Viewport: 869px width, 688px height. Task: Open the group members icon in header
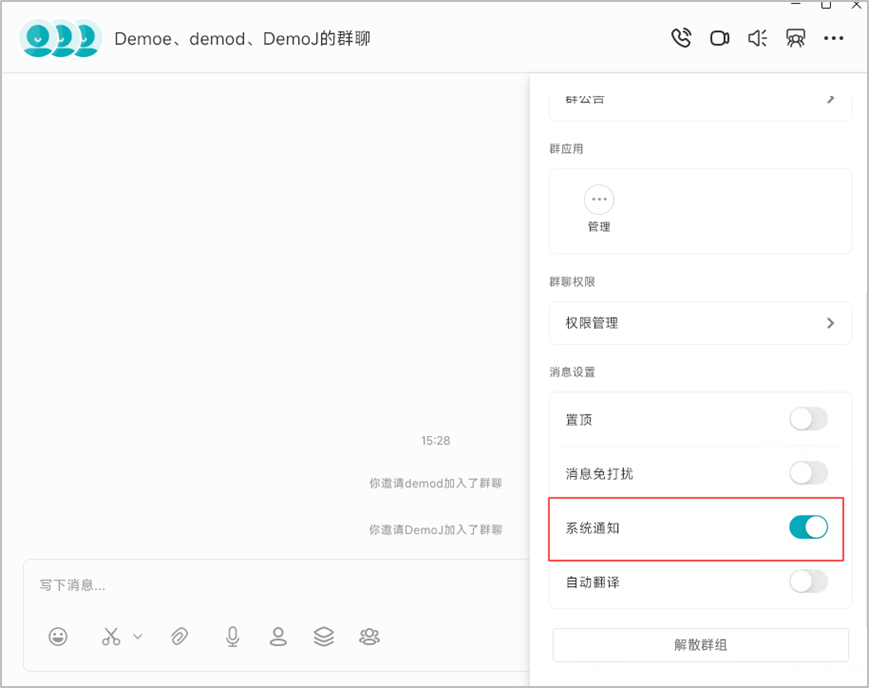(x=795, y=38)
